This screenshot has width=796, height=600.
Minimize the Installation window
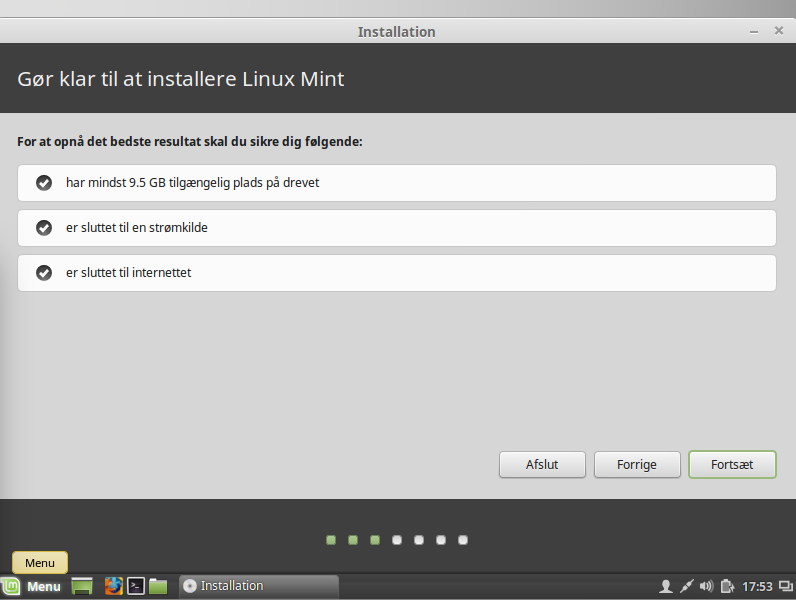(754, 32)
